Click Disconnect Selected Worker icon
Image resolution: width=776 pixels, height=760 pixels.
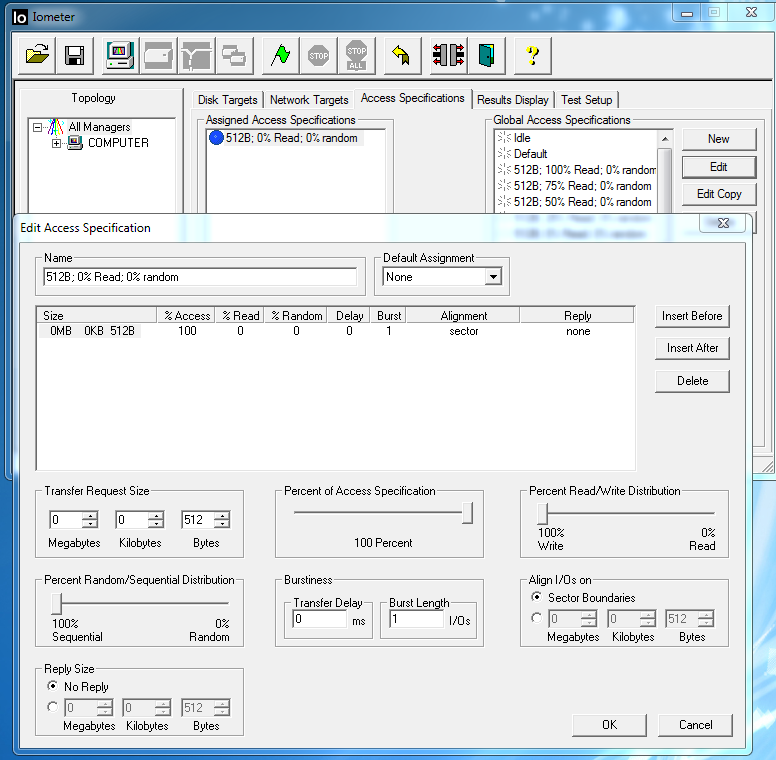448,55
